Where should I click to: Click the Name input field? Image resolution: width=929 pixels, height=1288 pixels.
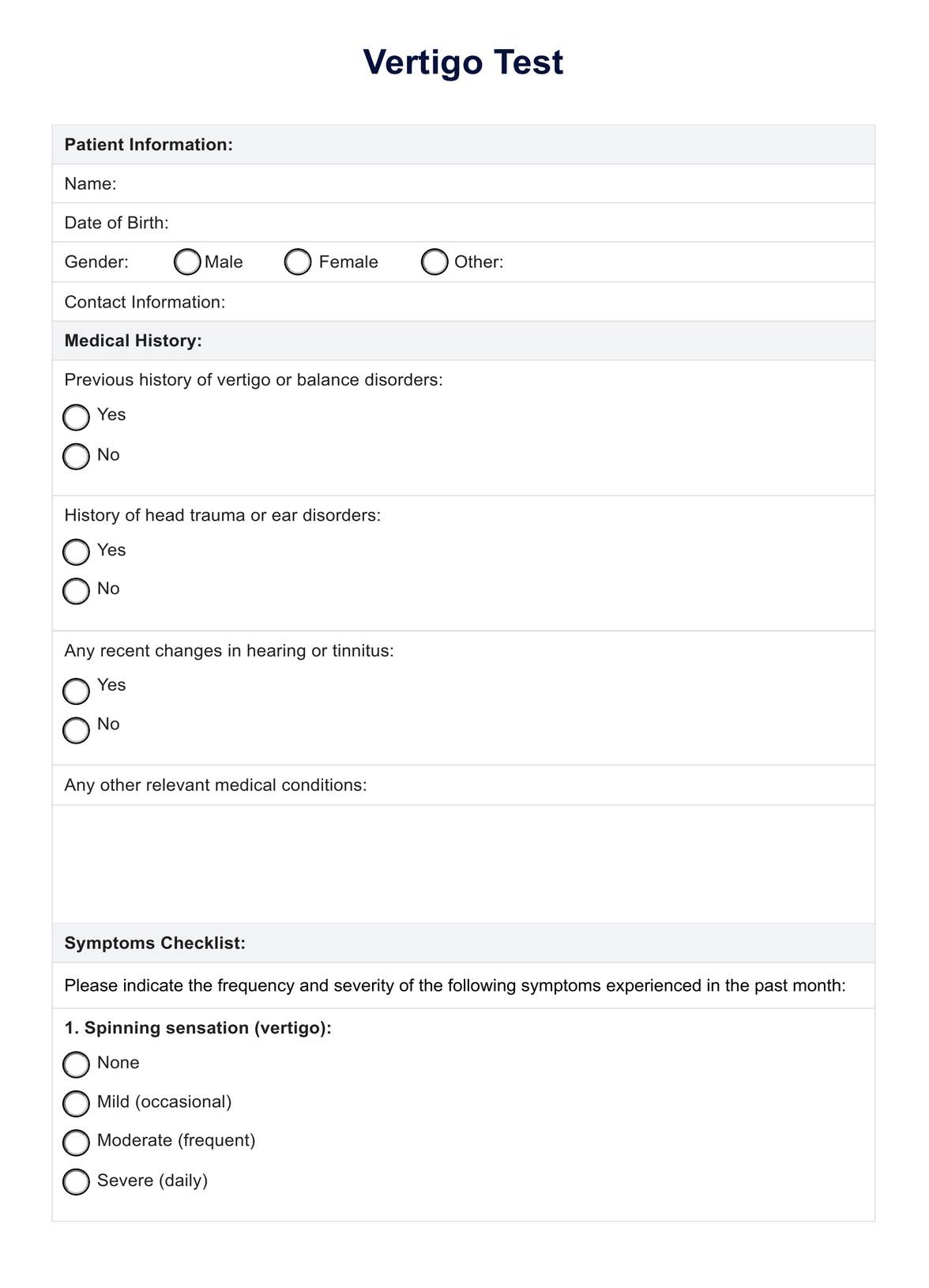click(490, 184)
